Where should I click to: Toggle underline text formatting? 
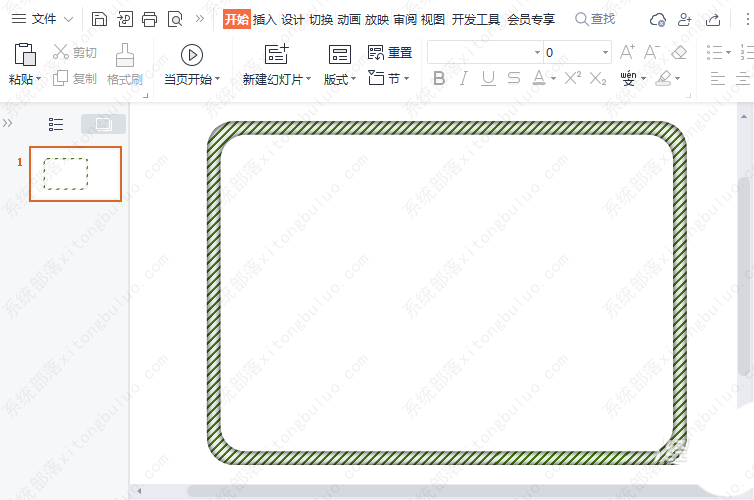(488, 78)
